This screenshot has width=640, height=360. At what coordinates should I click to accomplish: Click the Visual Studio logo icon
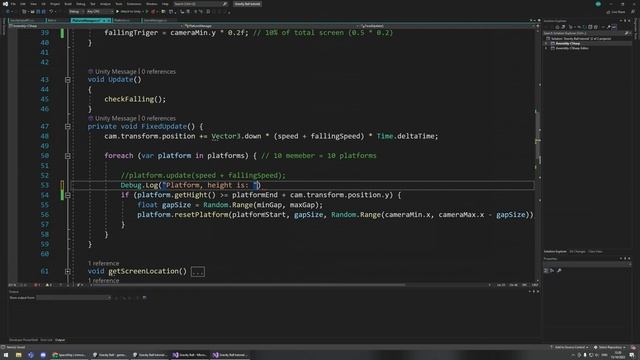(x=5, y=4)
